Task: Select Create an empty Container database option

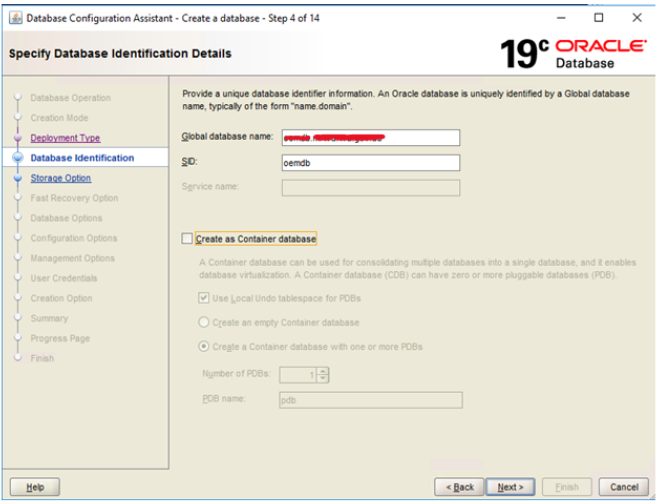Action: point(204,323)
